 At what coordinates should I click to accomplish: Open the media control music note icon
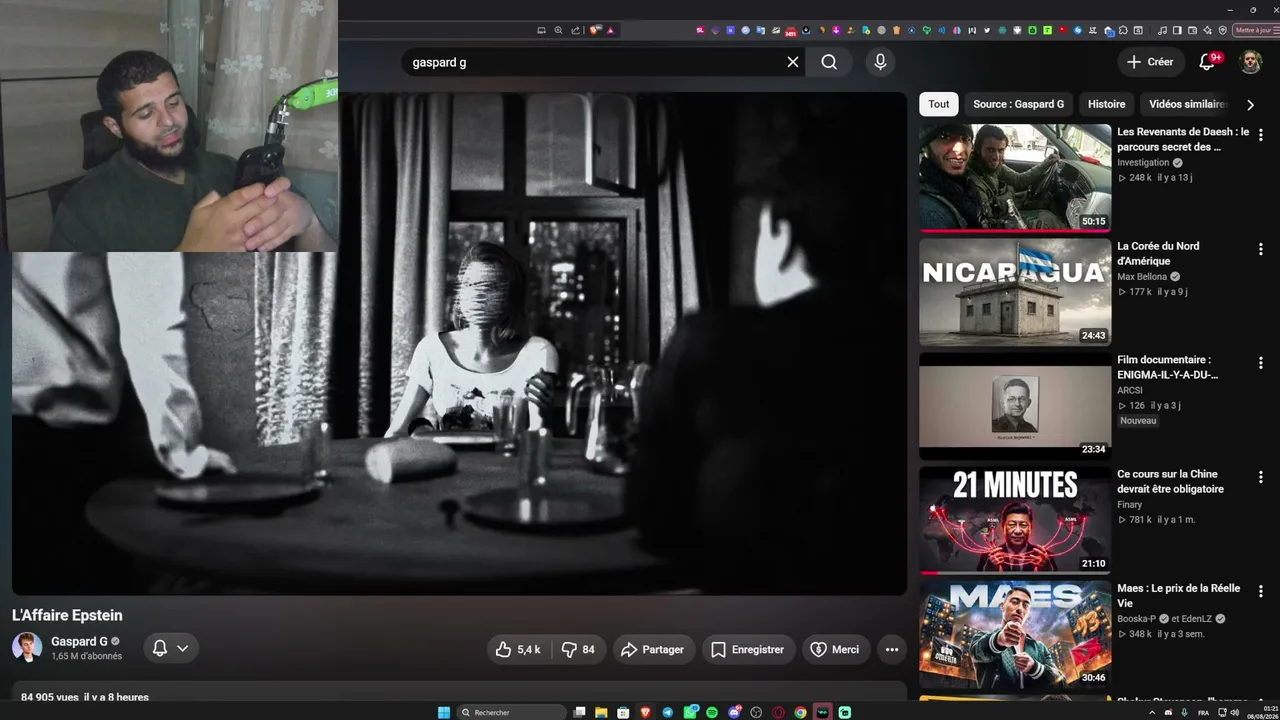point(1162,30)
